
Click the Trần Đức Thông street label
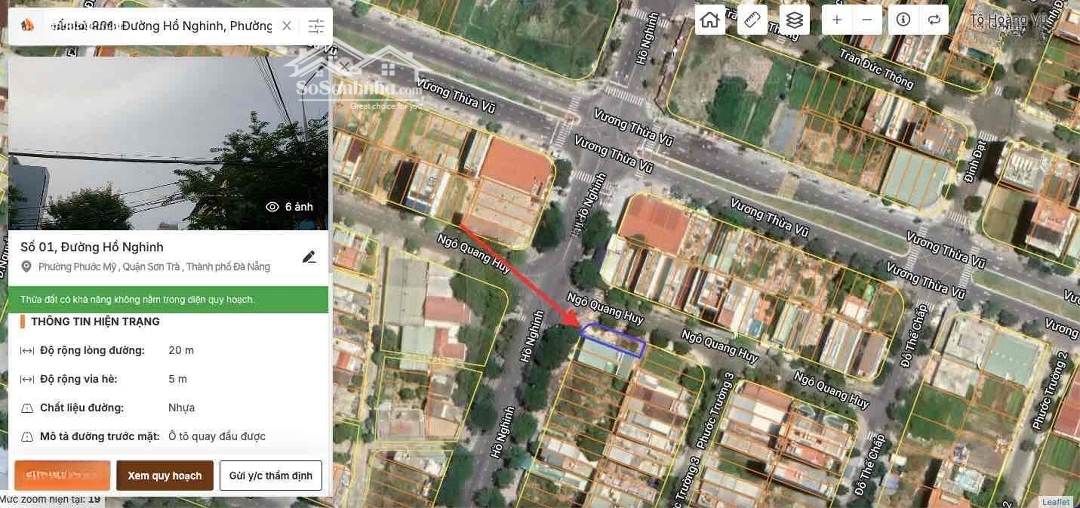click(x=878, y=69)
